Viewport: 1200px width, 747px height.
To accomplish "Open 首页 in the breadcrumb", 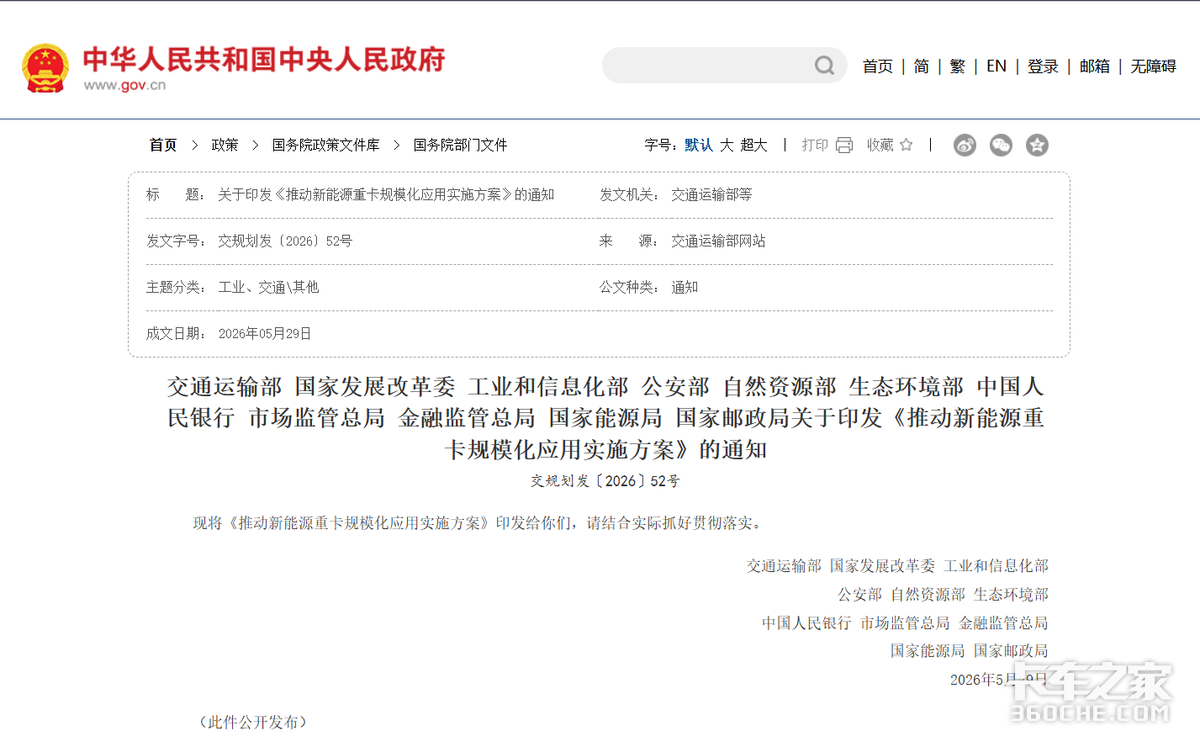I will (163, 145).
